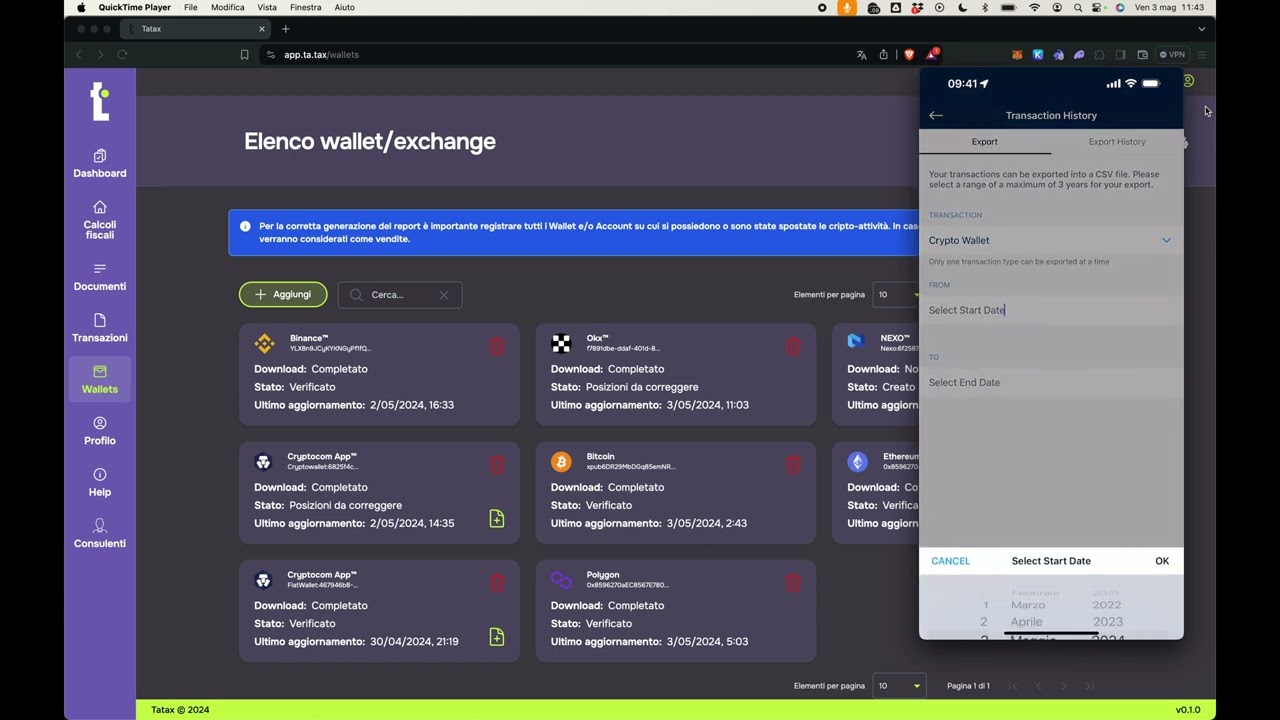
Task: Open the Brave Shields lion icon
Action: pos(909,55)
